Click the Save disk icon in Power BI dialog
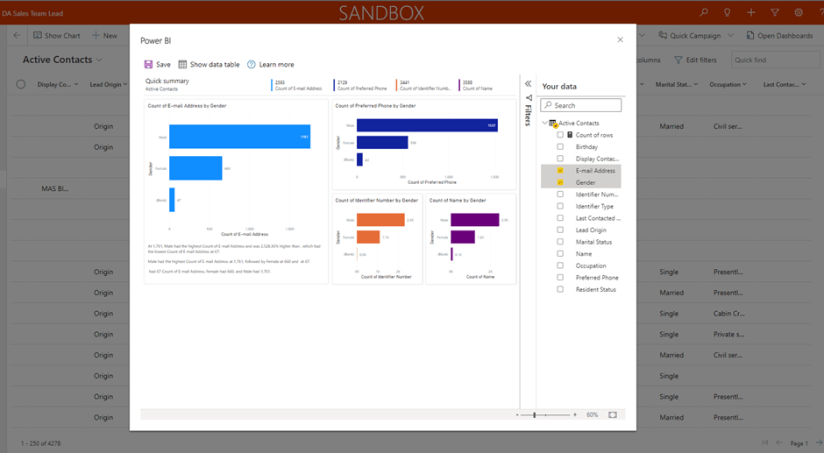This screenshot has width=824, height=453. click(x=148, y=64)
